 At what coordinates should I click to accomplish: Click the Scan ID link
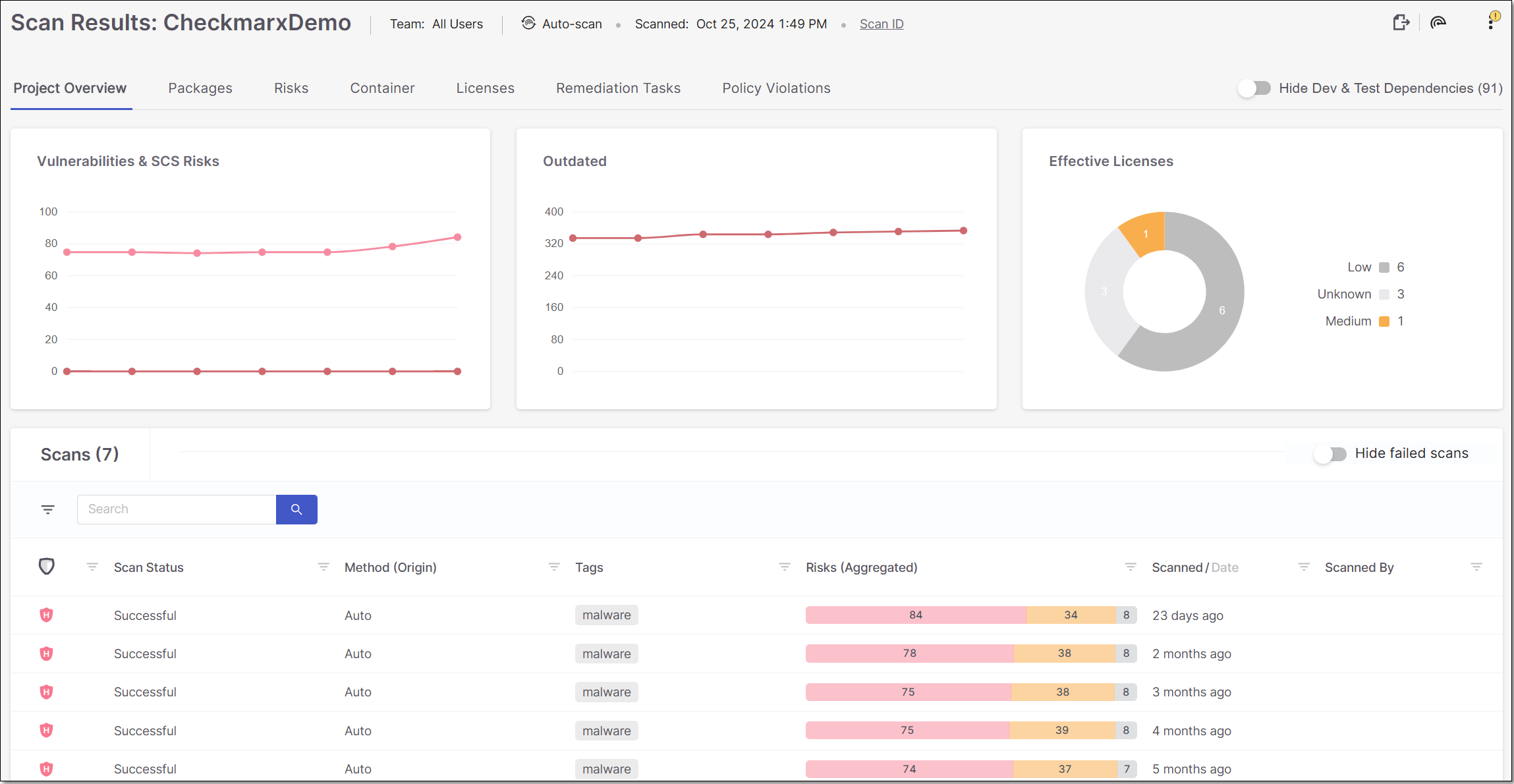tap(882, 24)
